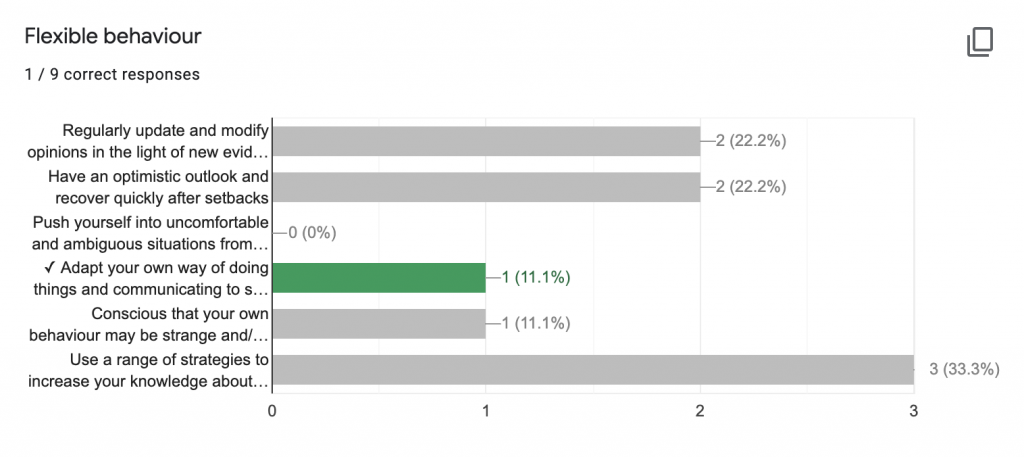
Task: Click the '3 (33.3%)' value label
Action: (964, 369)
